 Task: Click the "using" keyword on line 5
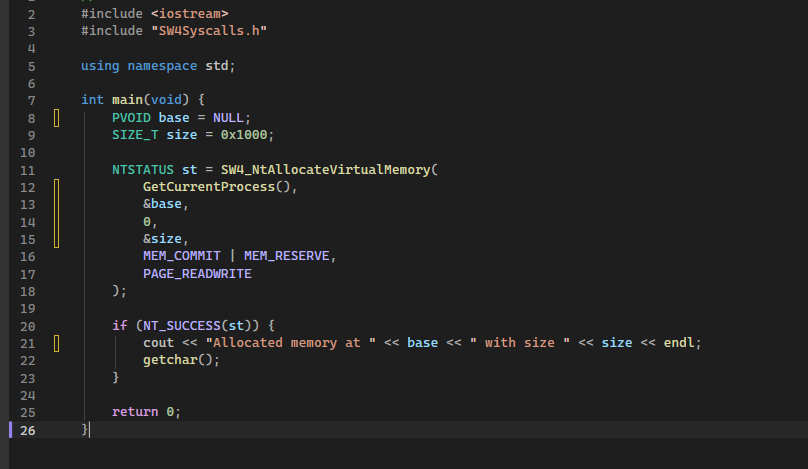pos(100,66)
